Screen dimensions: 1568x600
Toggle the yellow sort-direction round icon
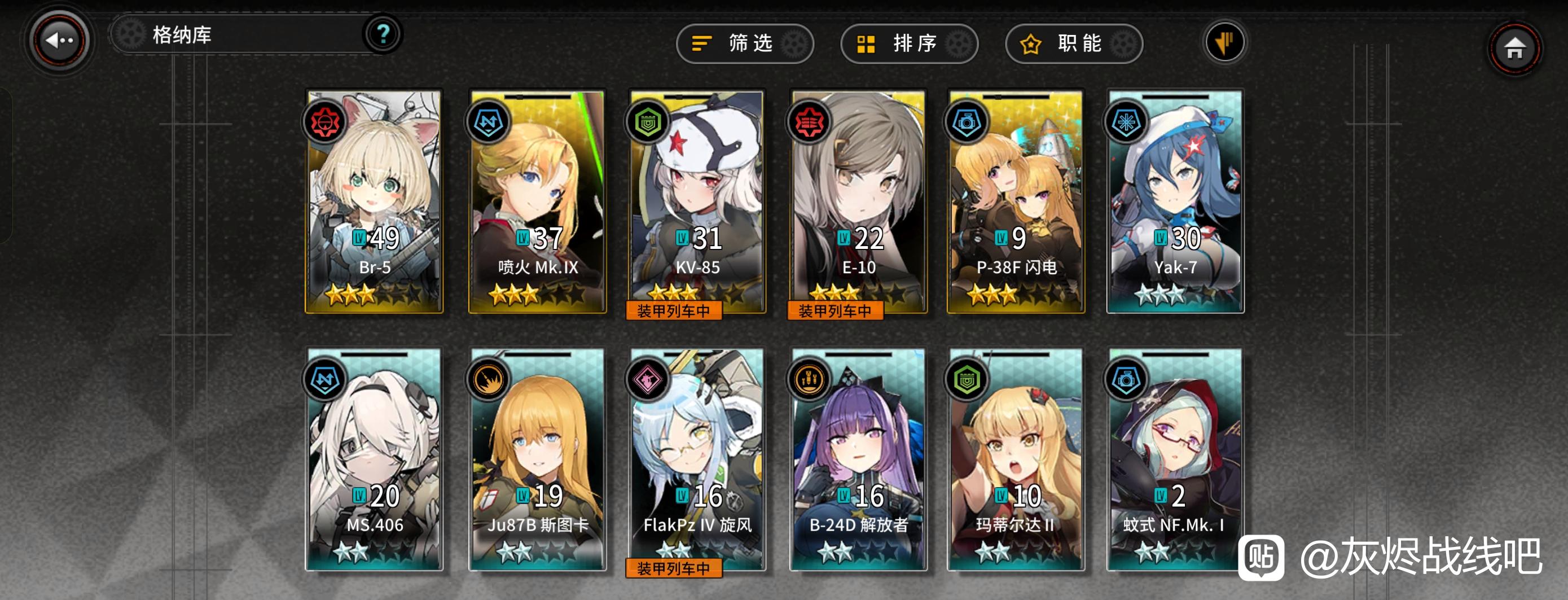(x=1224, y=43)
